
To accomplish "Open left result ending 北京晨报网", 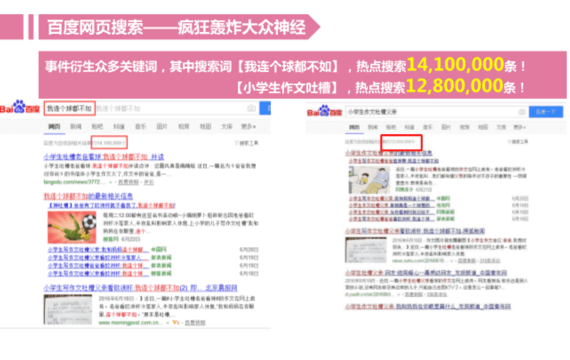I will point(140,288).
